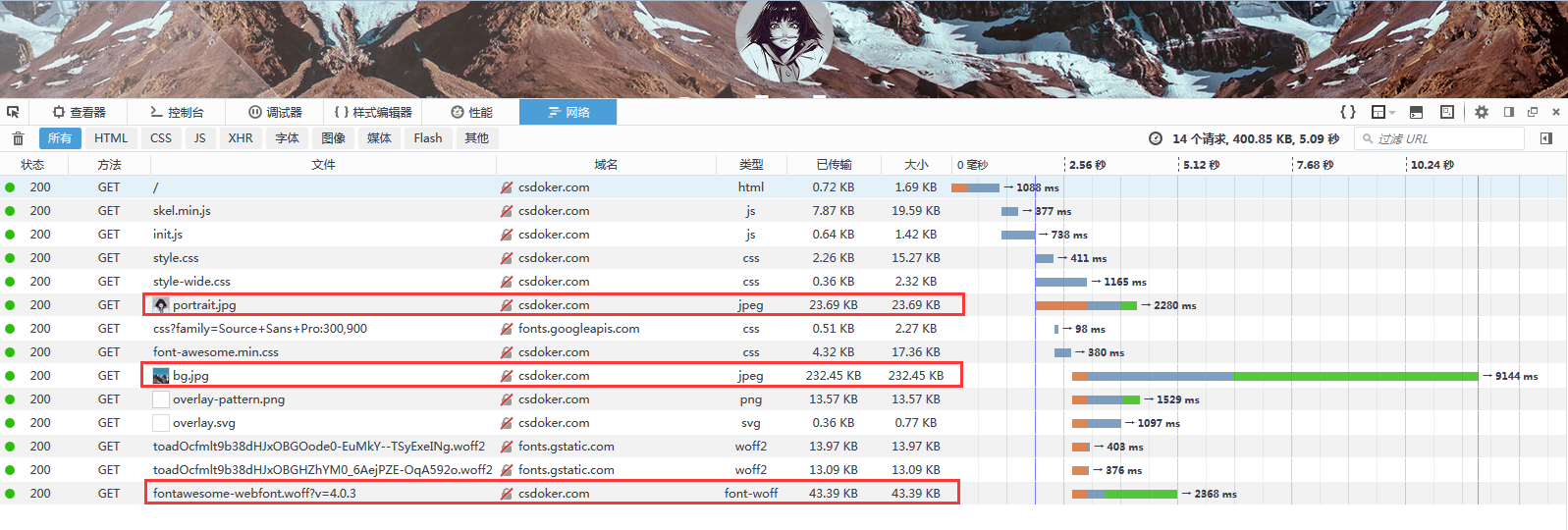
Task: Switch to the 调试器 debugger tab
Action: [x=275, y=112]
